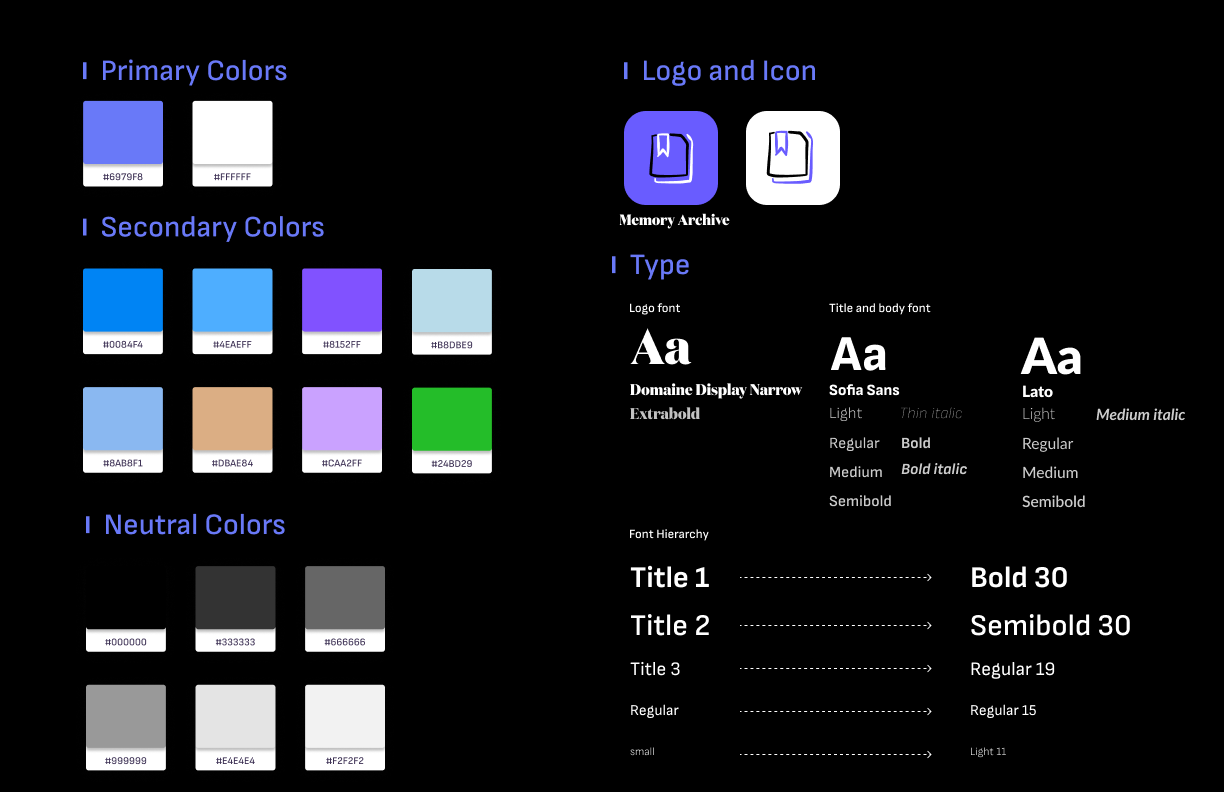This screenshot has height=792, width=1224.
Task: Click Lato Regular weight
Action: pyautogui.click(x=1047, y=444)
